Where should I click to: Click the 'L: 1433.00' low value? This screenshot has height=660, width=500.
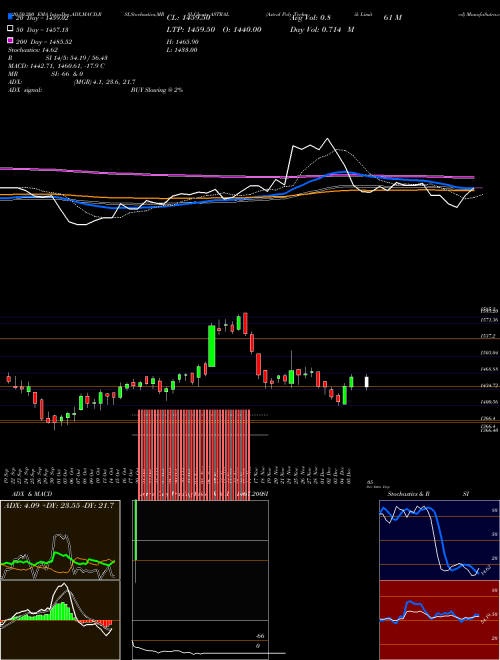coord(182,50)
